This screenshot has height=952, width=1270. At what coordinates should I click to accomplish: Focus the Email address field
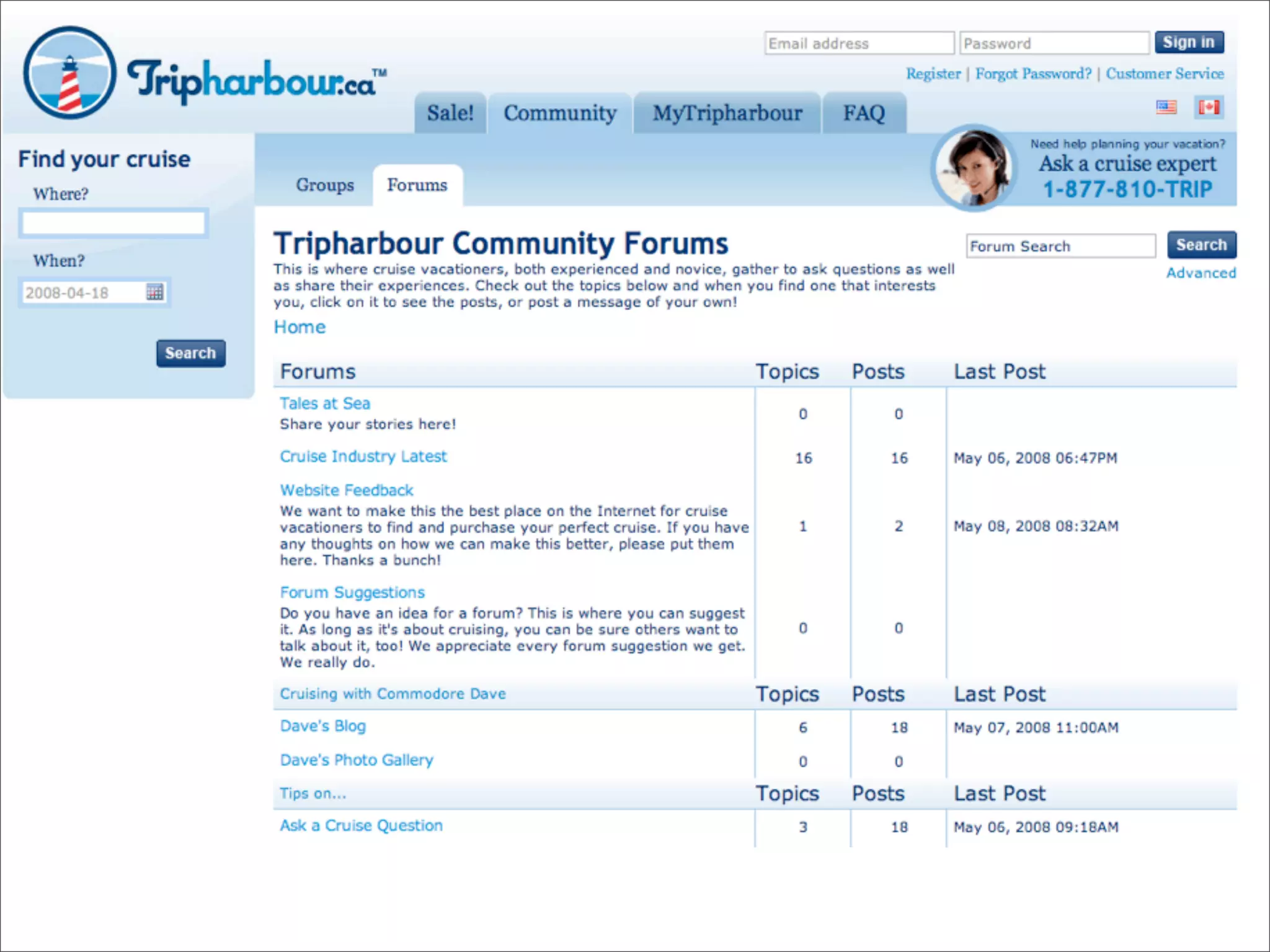pyautogui.click(x=859, y=43)
